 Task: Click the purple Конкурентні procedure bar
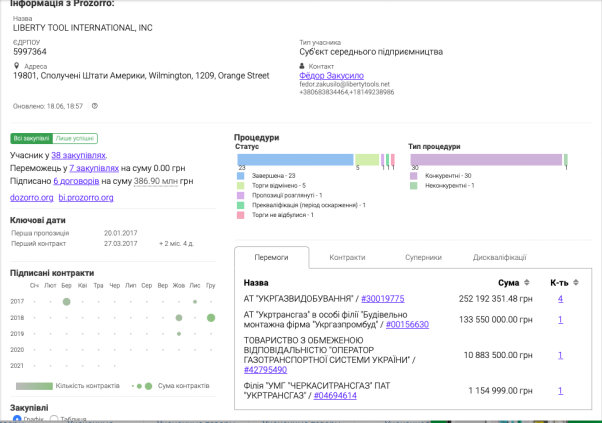point(486,159)
